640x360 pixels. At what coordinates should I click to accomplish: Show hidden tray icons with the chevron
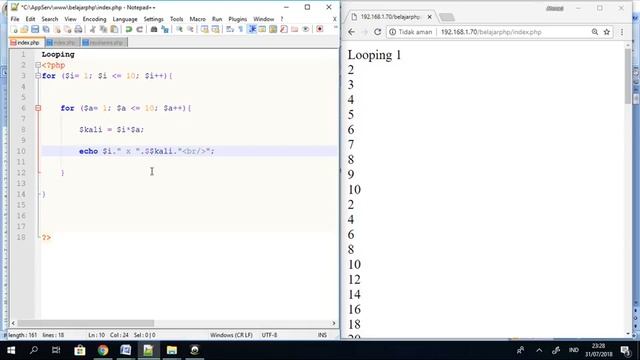pos(539,350)
